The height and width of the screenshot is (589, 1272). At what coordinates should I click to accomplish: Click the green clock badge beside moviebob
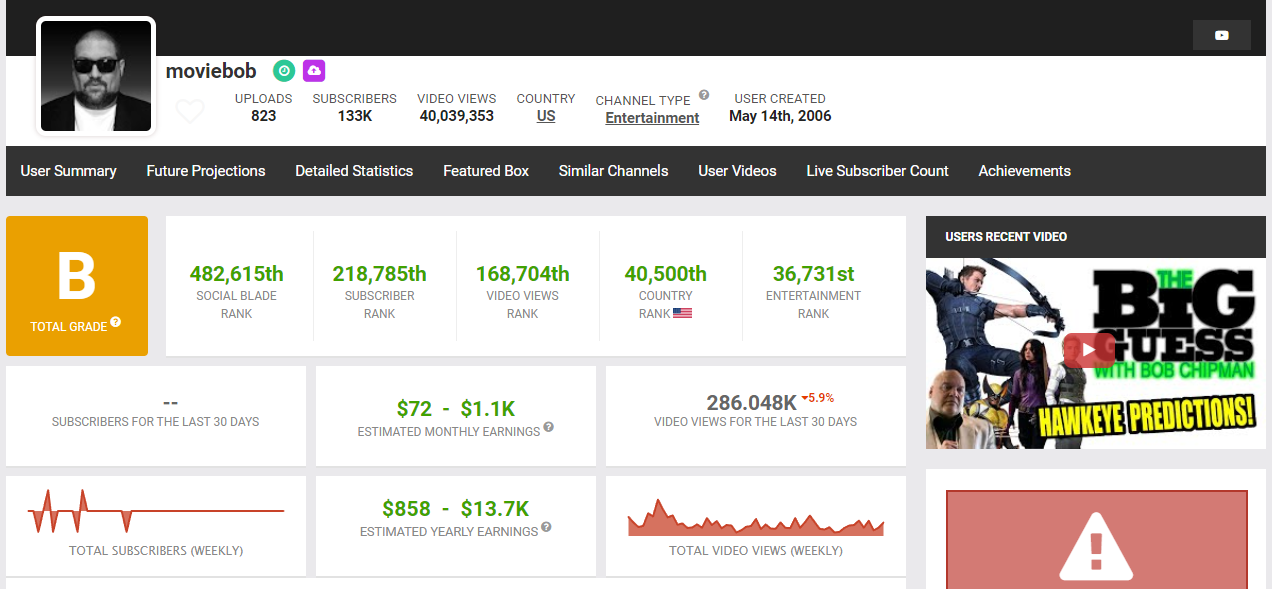[x=284, y=71]
